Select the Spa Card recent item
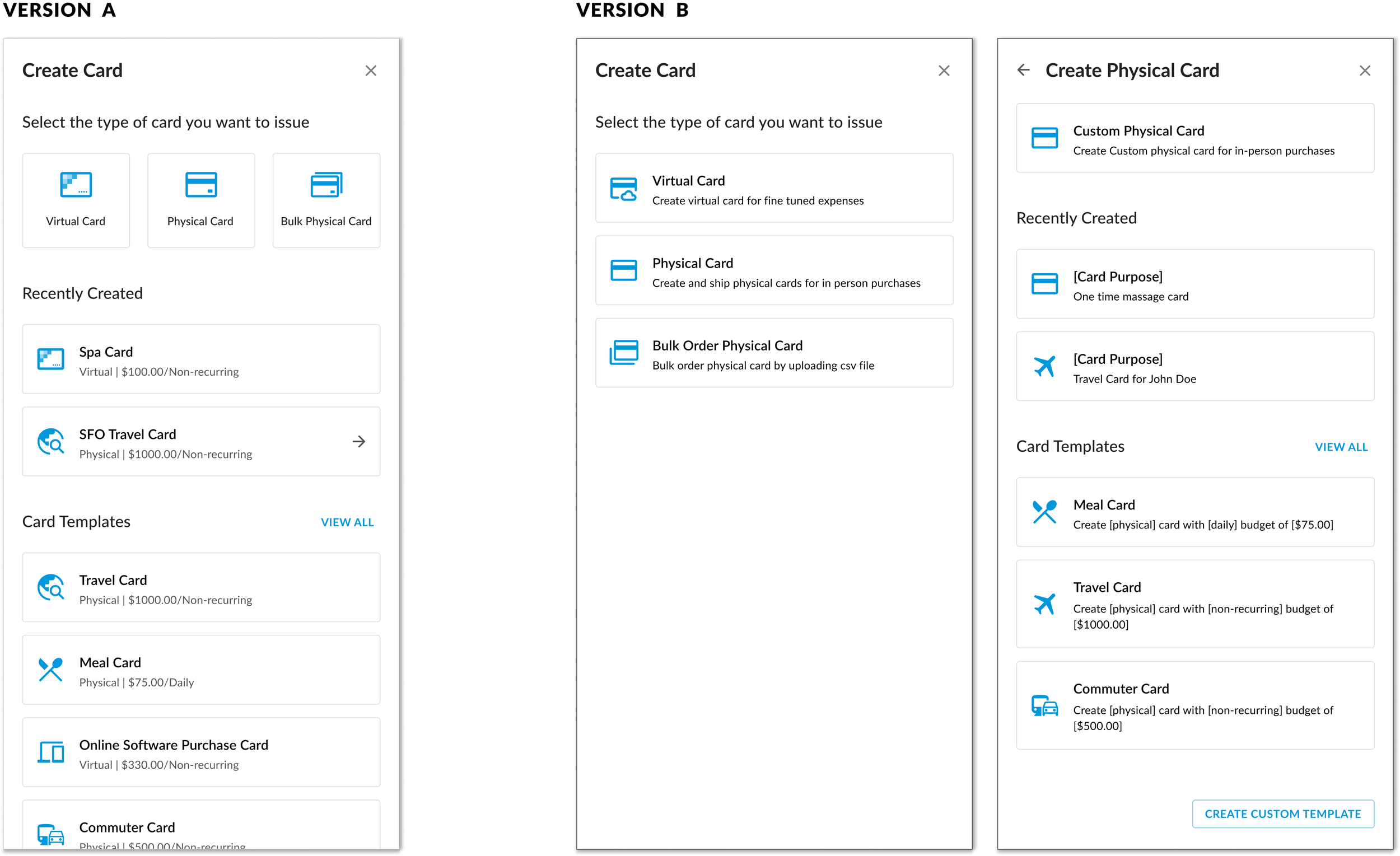Screen dimensions: 1400x856 pyautogui.click(x=200, y=359)
